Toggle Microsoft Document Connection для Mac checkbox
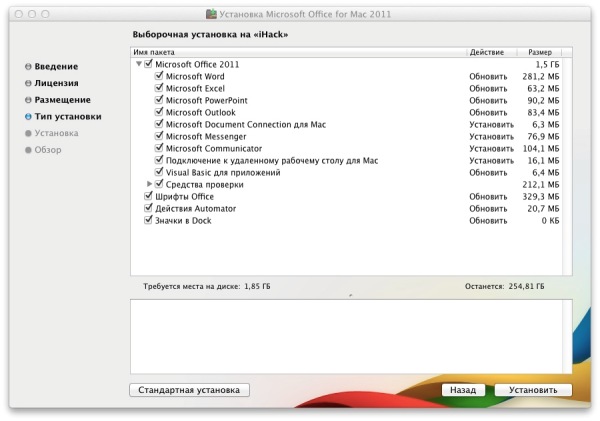600x421 pixels. [159, 124]
